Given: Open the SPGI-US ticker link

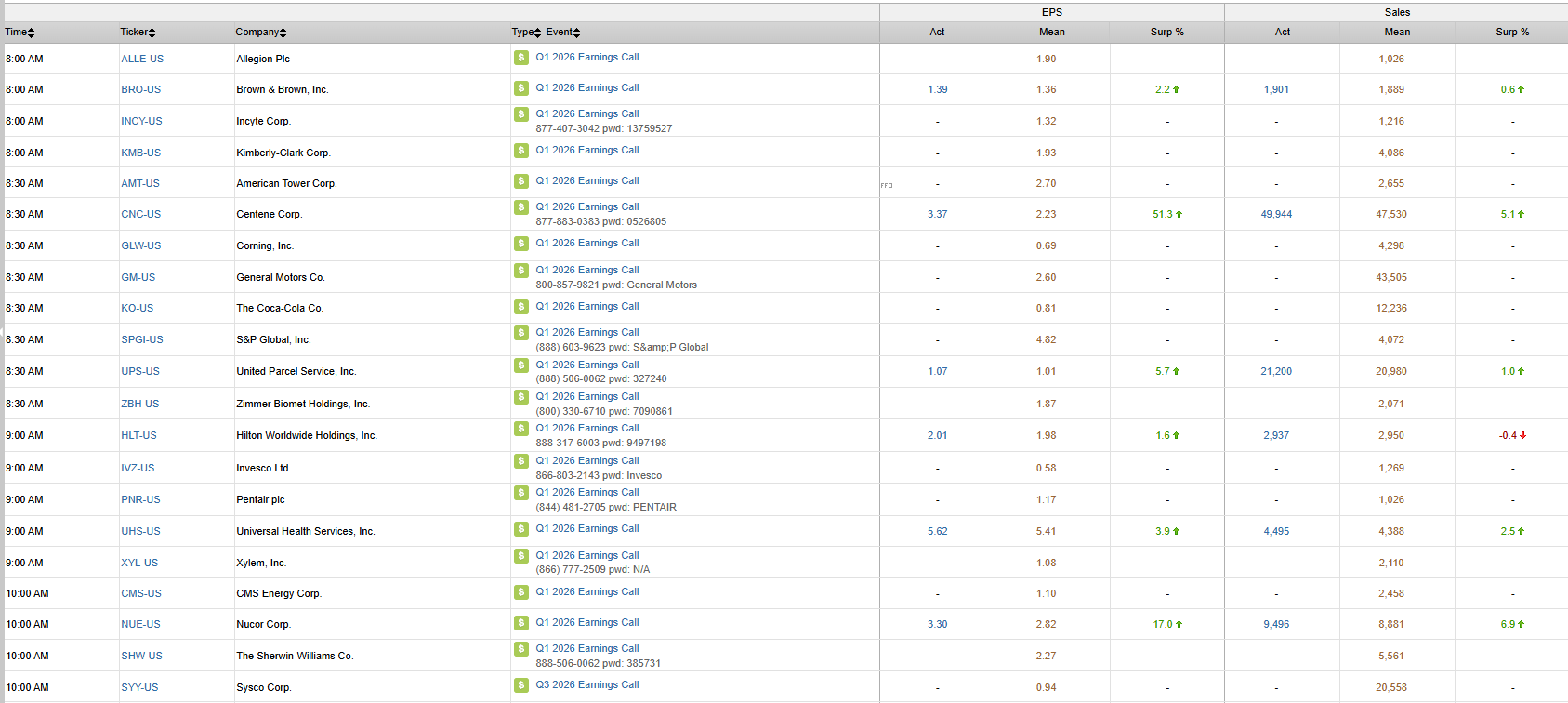Looking at the screenshot, I should (x=141, y=339).
